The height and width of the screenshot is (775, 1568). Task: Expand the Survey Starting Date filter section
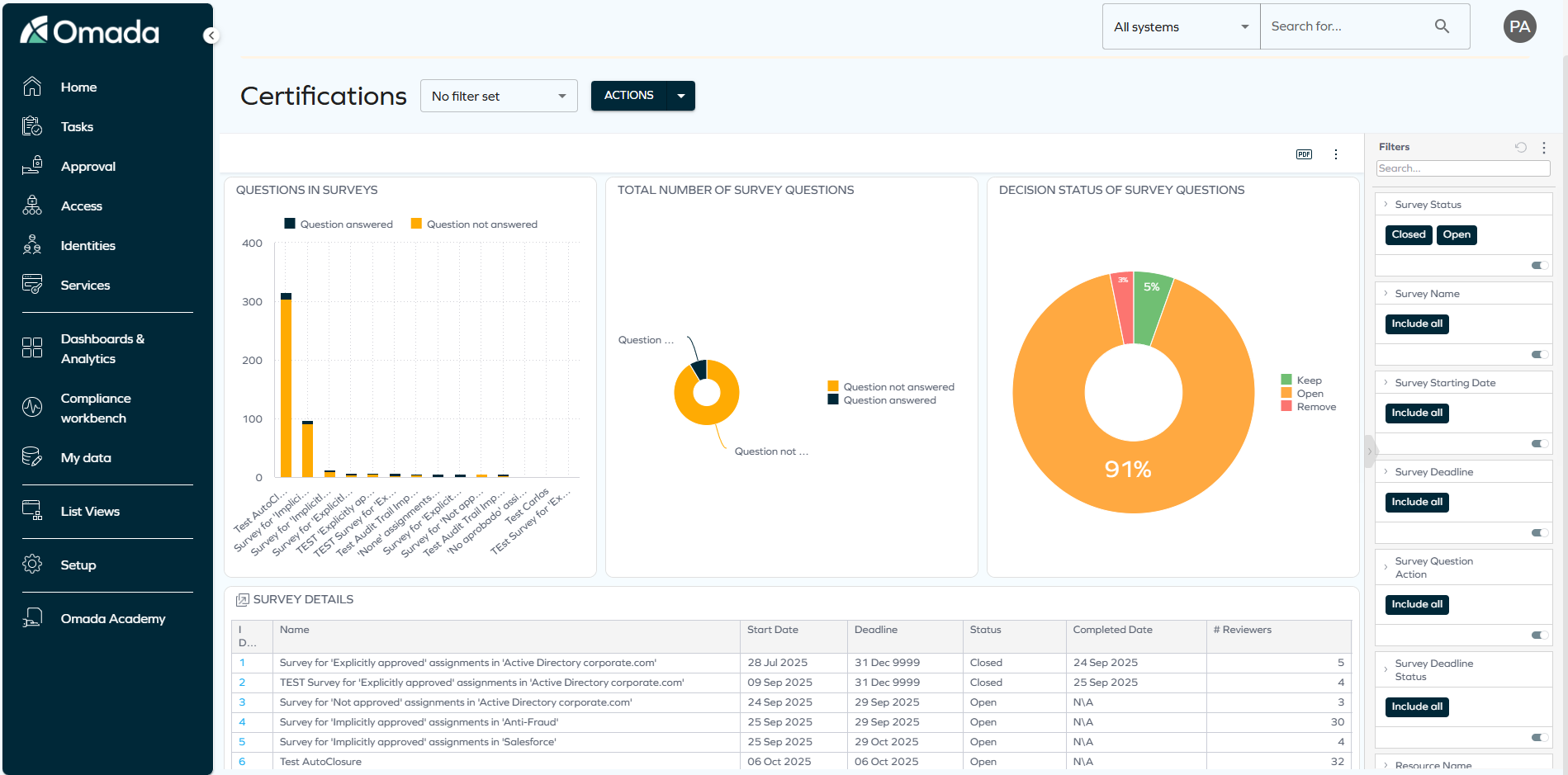click(x=1444, y=382)
